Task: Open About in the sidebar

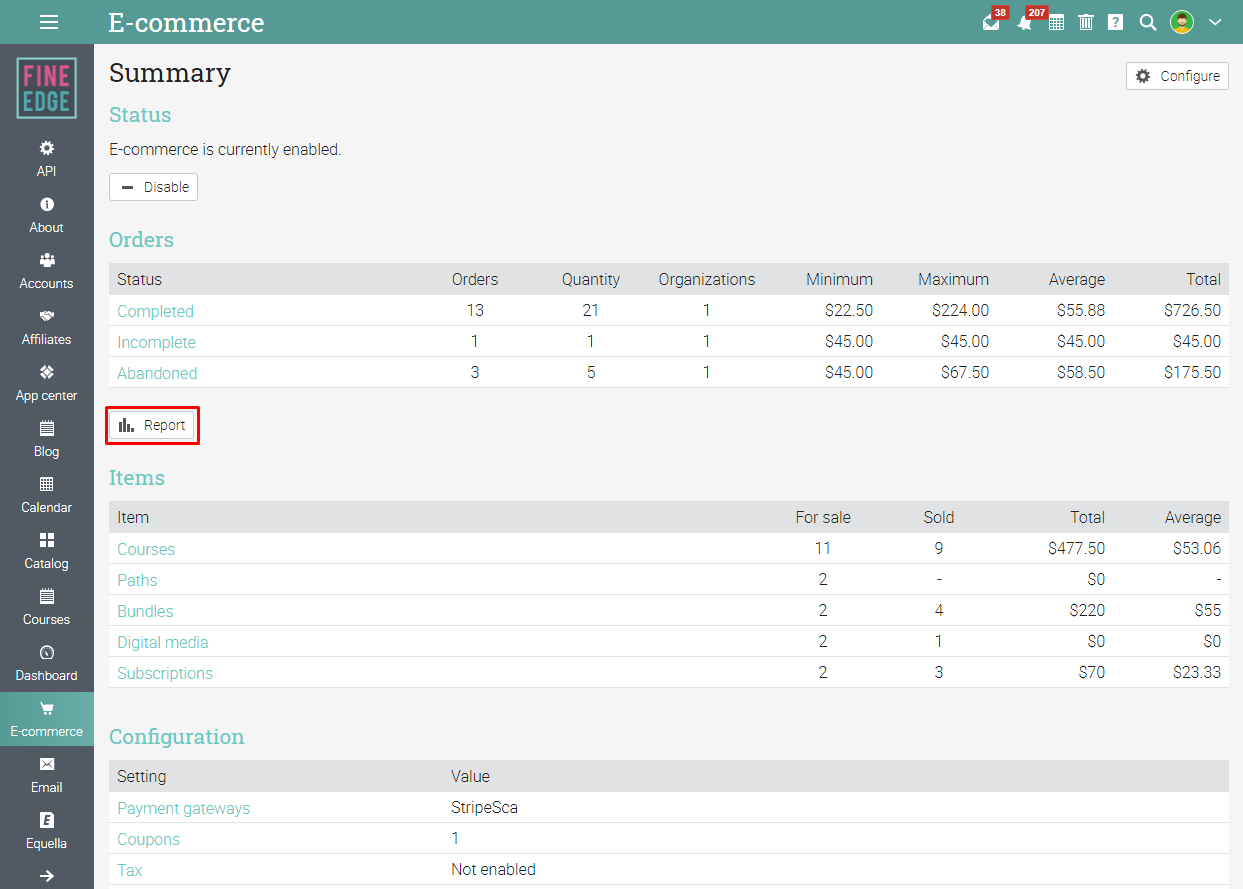Action: [46, 215]
